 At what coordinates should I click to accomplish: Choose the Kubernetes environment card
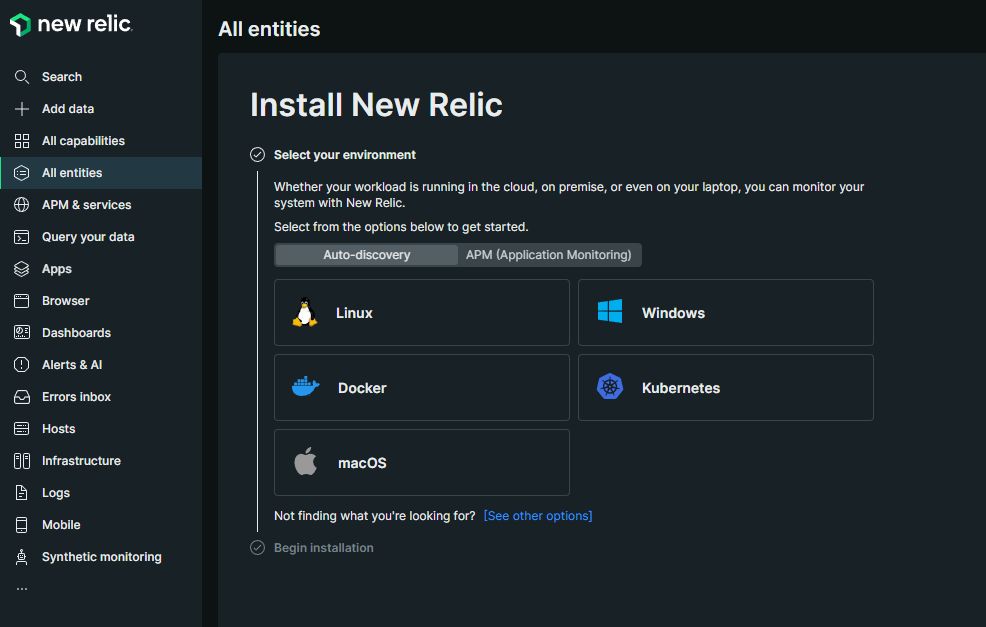tap(726, 387)
